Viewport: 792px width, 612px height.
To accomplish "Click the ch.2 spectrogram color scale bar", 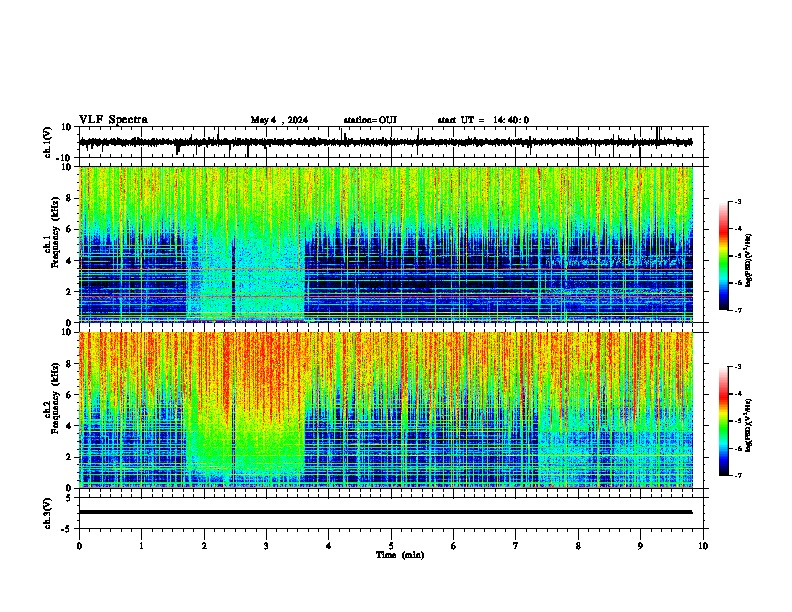I will pos(724,421).
